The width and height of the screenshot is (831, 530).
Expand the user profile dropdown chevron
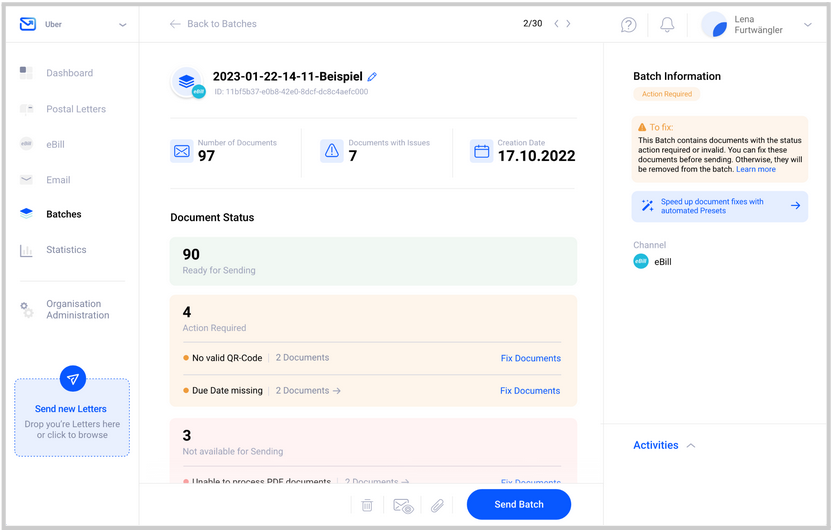click(808, 25)
